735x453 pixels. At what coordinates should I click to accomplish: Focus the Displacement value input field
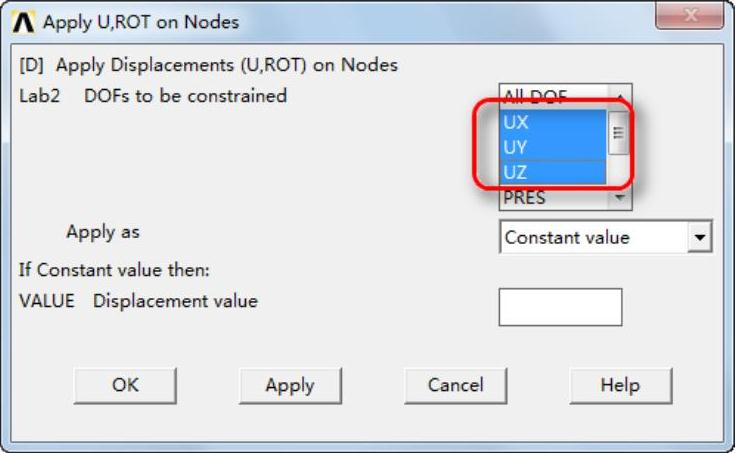point(560,307)
